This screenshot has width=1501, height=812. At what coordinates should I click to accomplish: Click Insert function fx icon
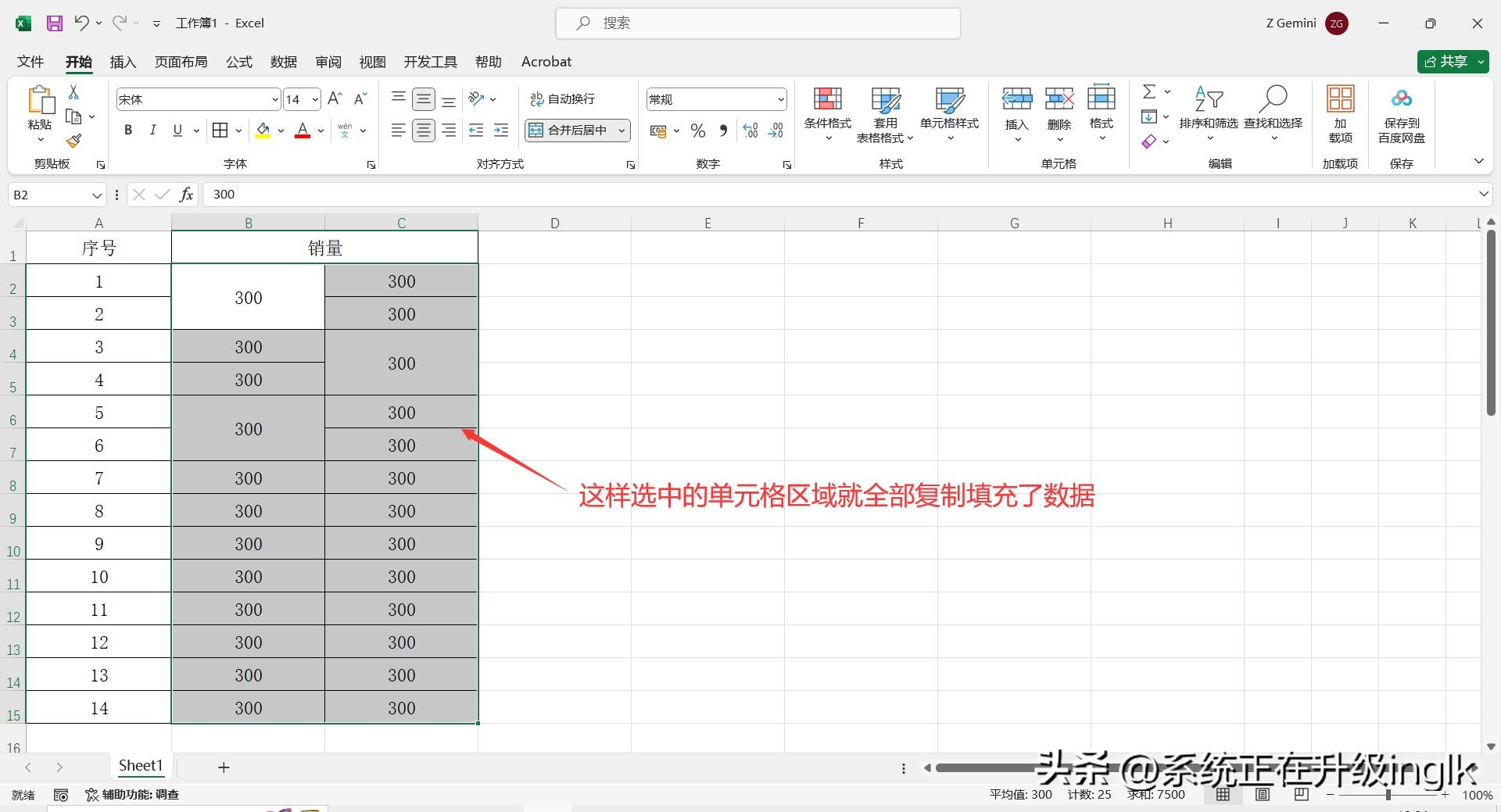pyautogui.click(x=186, y=195)
